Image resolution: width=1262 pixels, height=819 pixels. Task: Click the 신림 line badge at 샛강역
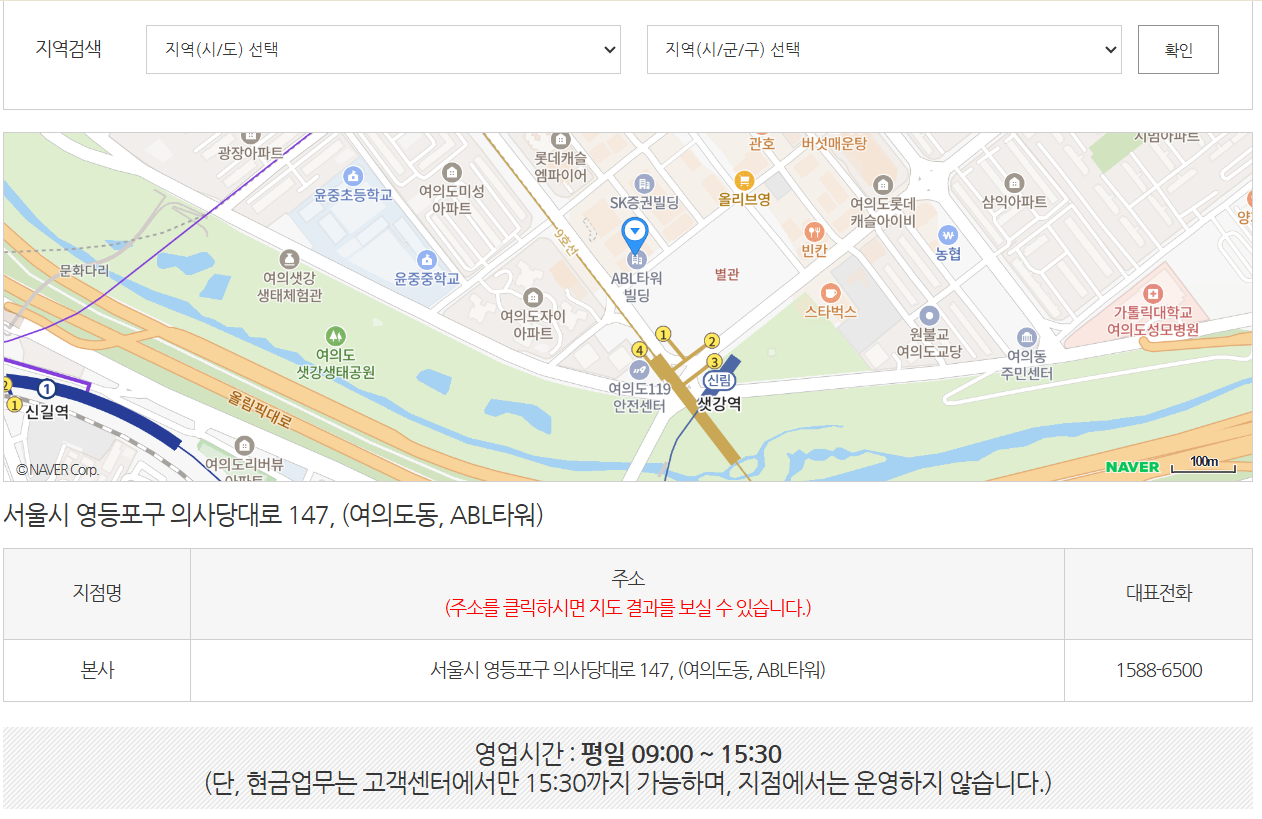pyautogui.click(x=719, y=380)
